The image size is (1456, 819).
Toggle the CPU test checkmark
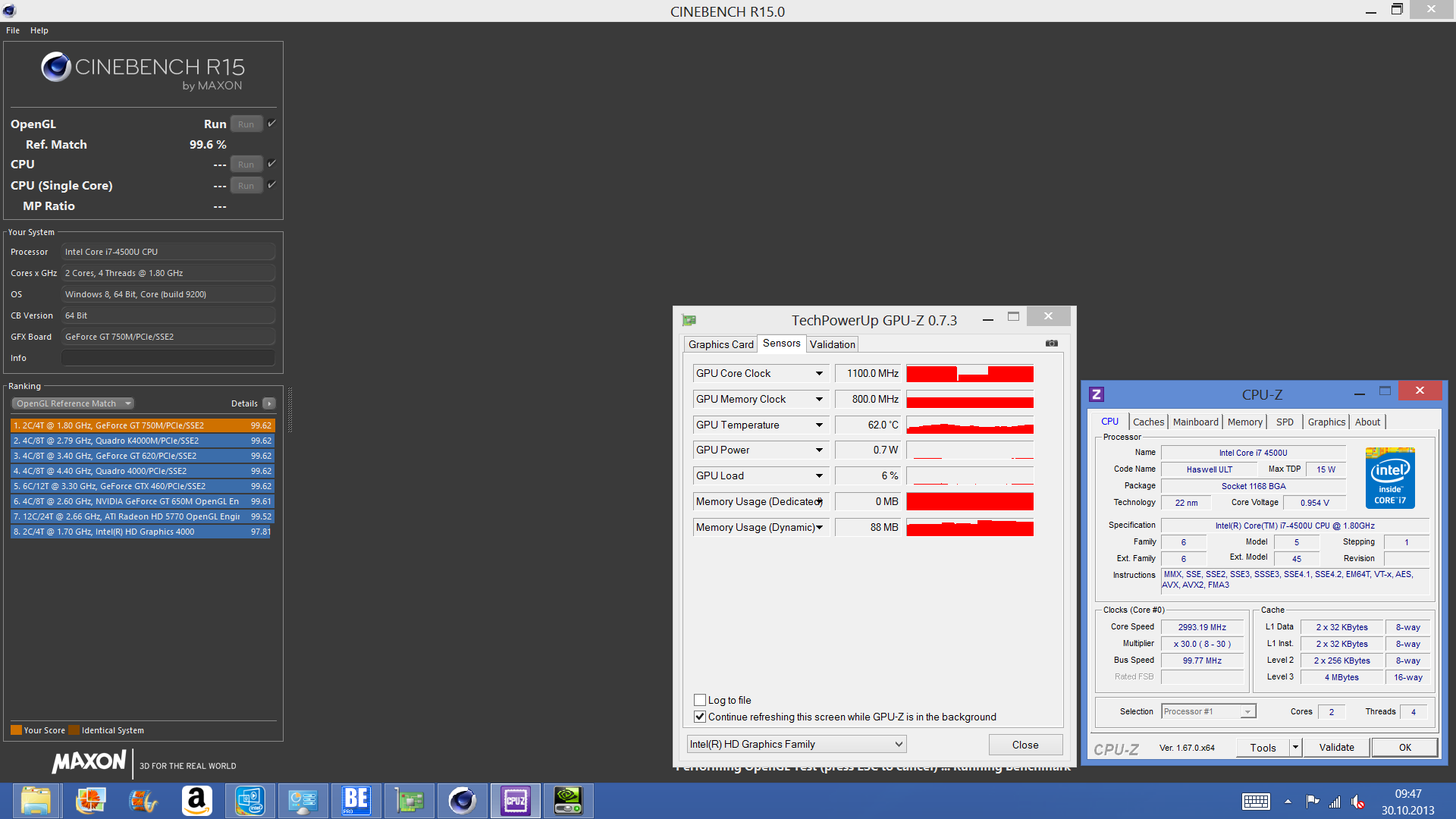(x=271, y=163)
